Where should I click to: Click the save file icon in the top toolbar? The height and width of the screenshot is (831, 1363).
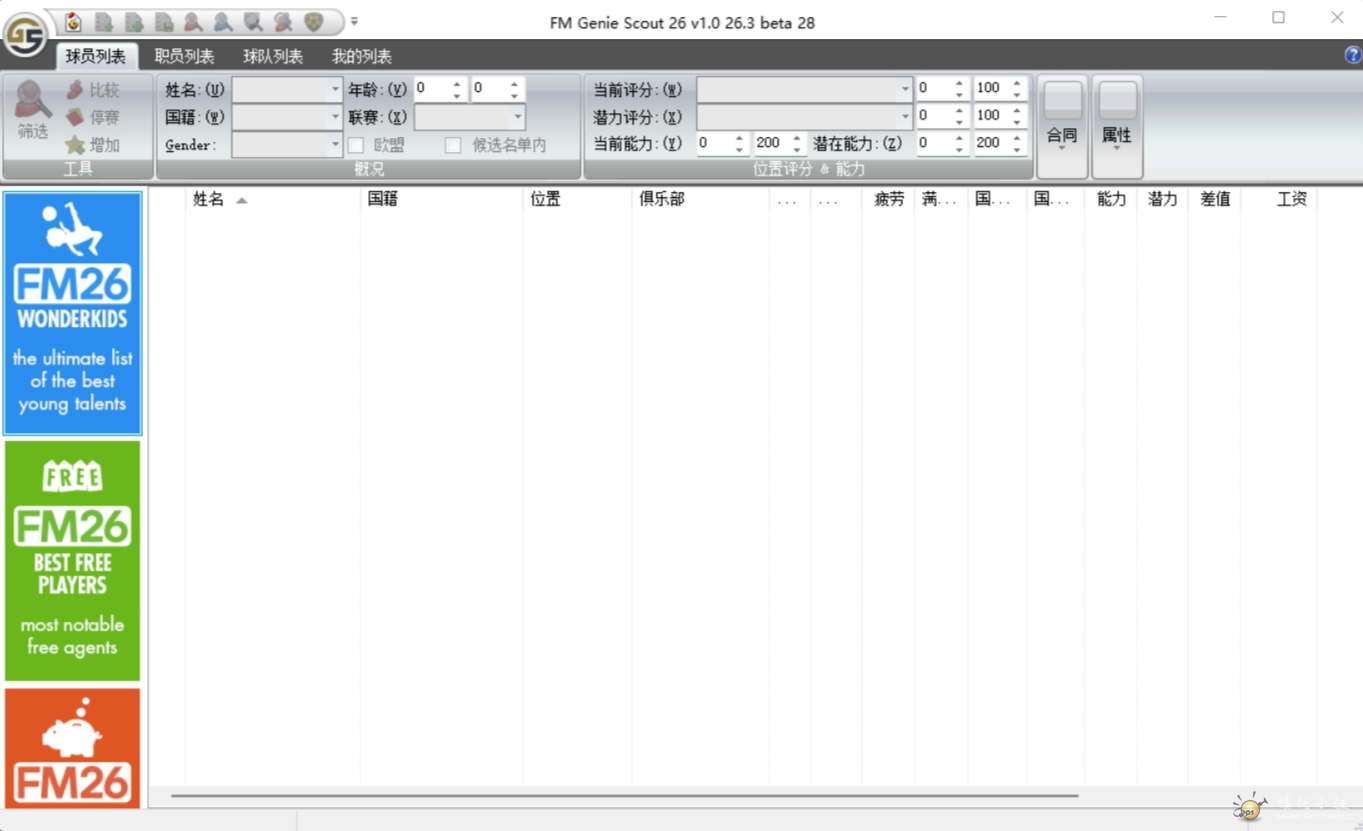click(x=166, y=21)
